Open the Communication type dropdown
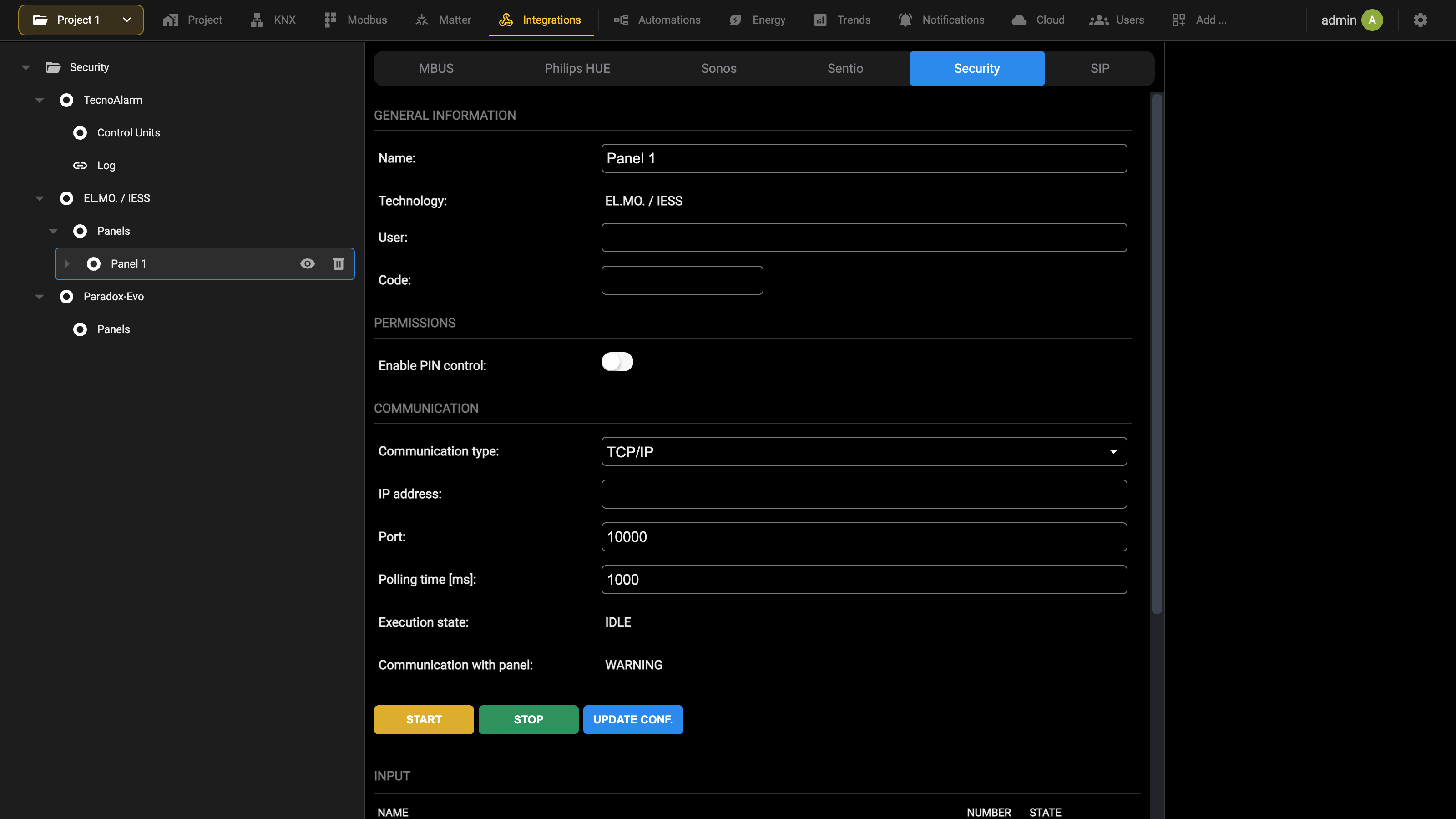 tap(864, 452)
